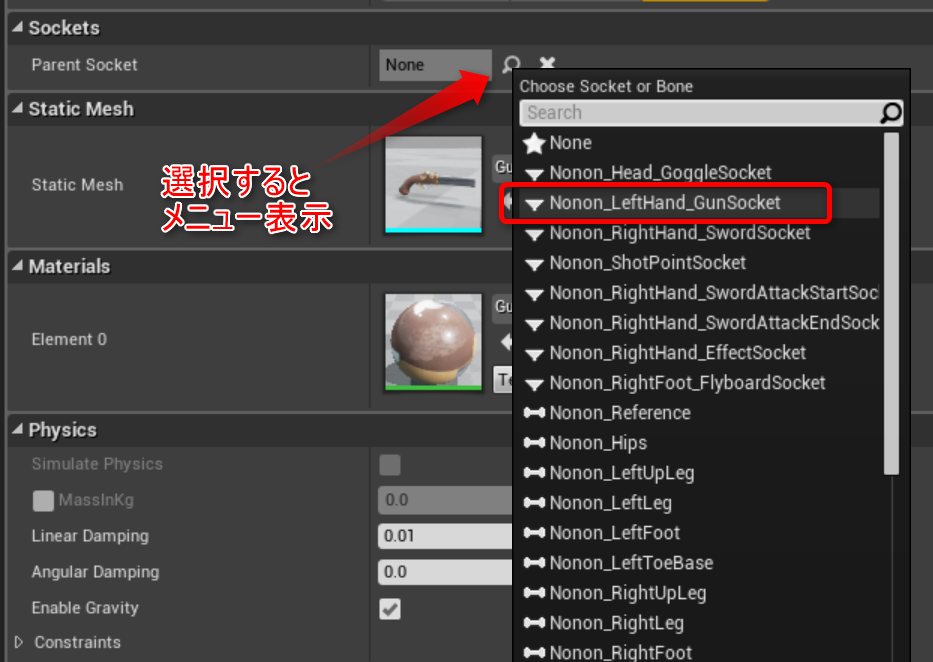Viewport: 933px width, 662px height.
Task: Clear Parent Socket with the X icon
Action: (x=547, y=62)
